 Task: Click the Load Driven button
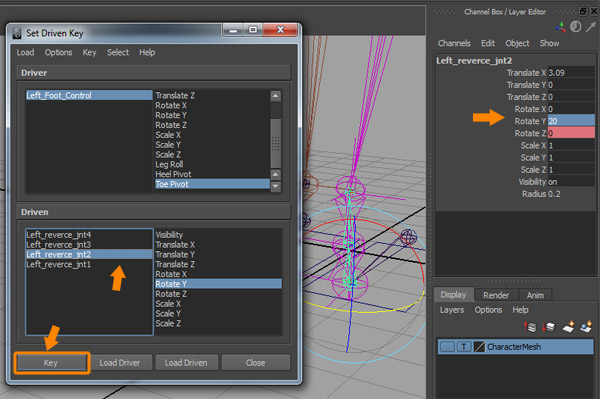coord(185,362)
